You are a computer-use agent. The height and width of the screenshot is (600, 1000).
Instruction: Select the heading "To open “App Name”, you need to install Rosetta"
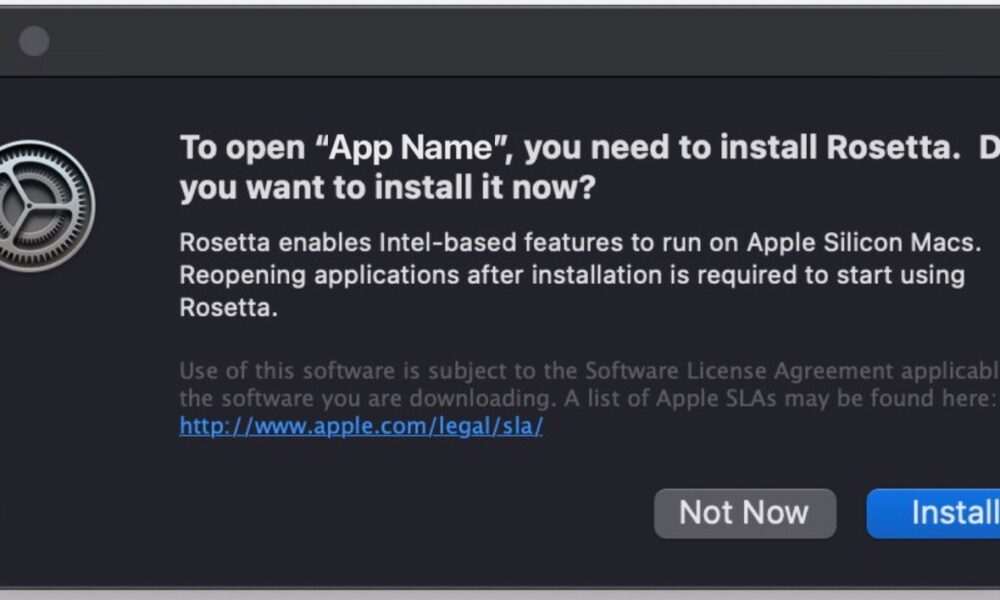coord(570,148)
